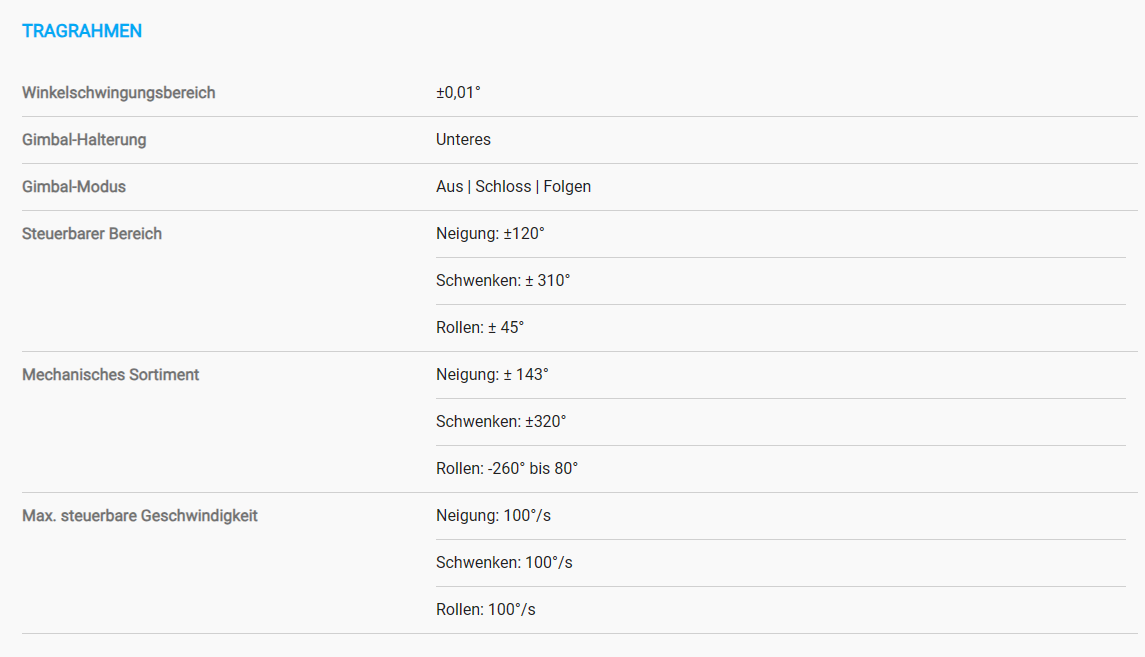Viewport: 1145px width, 657px height.
Task: Select the Winkelschwingungsbereich label
Action: pos(118,93)
